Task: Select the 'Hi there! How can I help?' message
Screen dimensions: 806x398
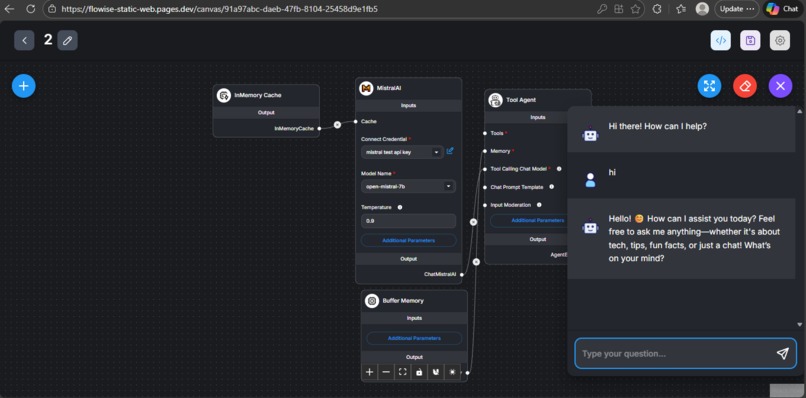Action: [x=657, y=126]
